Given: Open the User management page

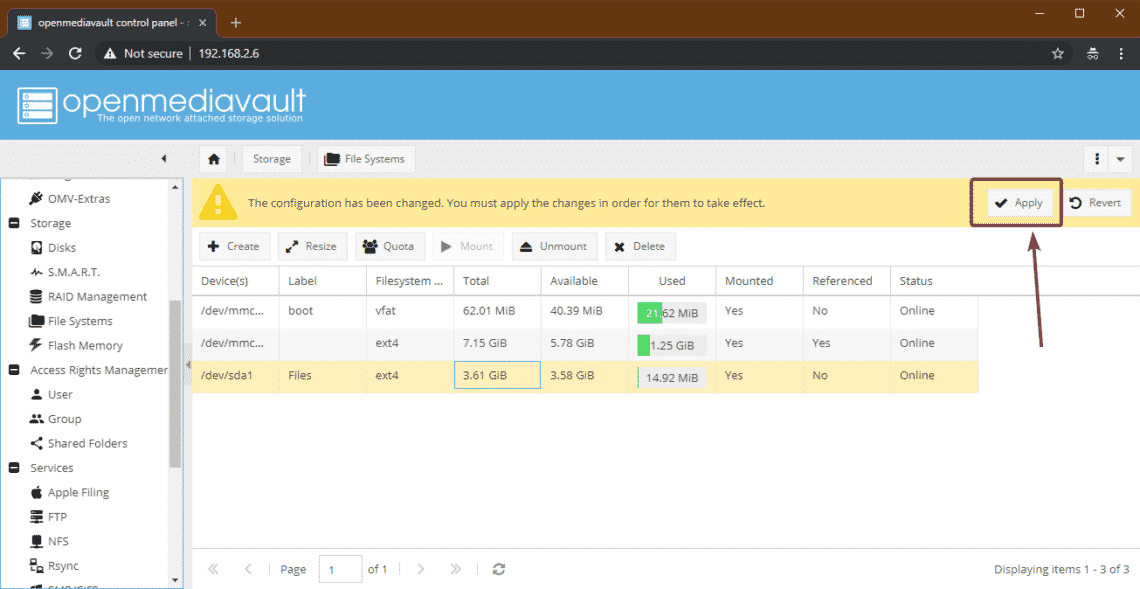Looking at the screenshot, I should tap(51, 394).
